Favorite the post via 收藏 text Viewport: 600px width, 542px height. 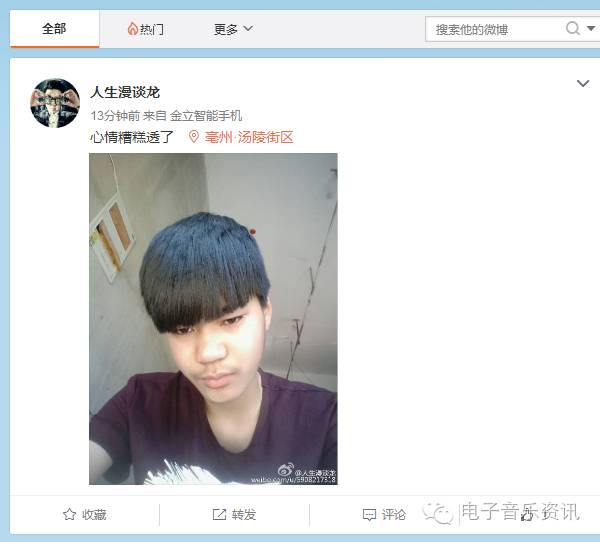(94, 514)
